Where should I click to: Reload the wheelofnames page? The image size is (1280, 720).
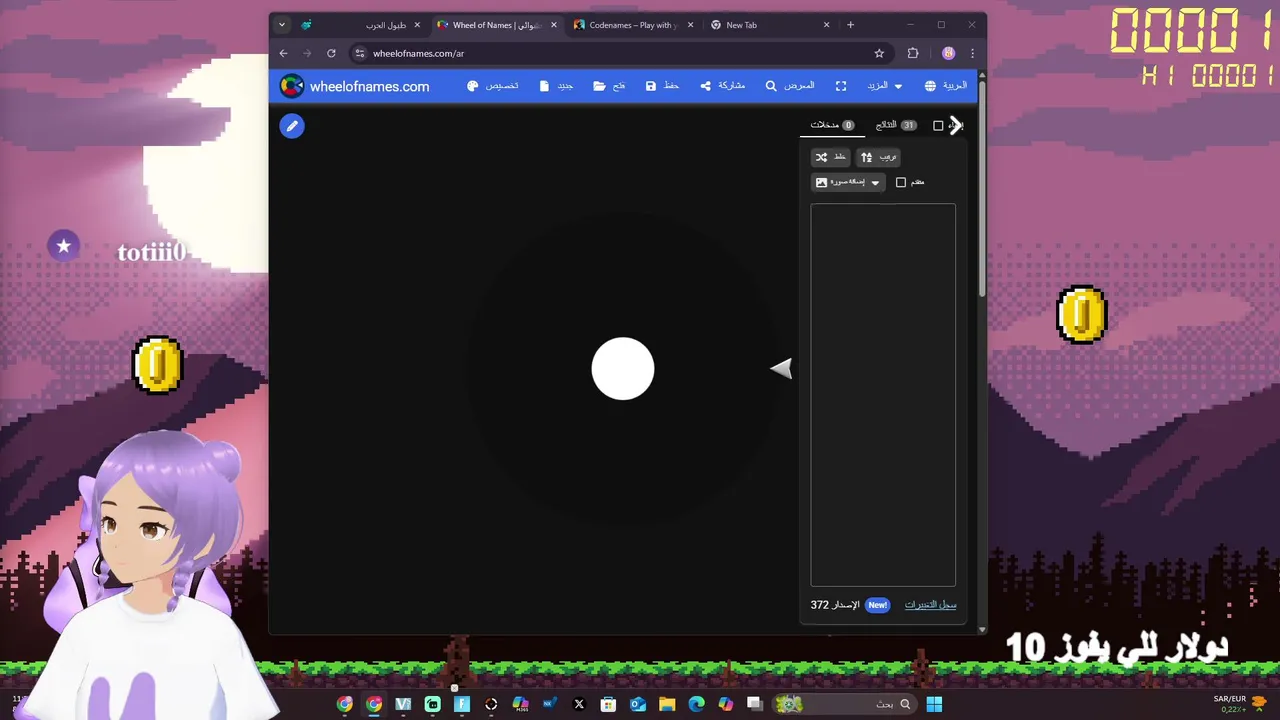(331, 53)
